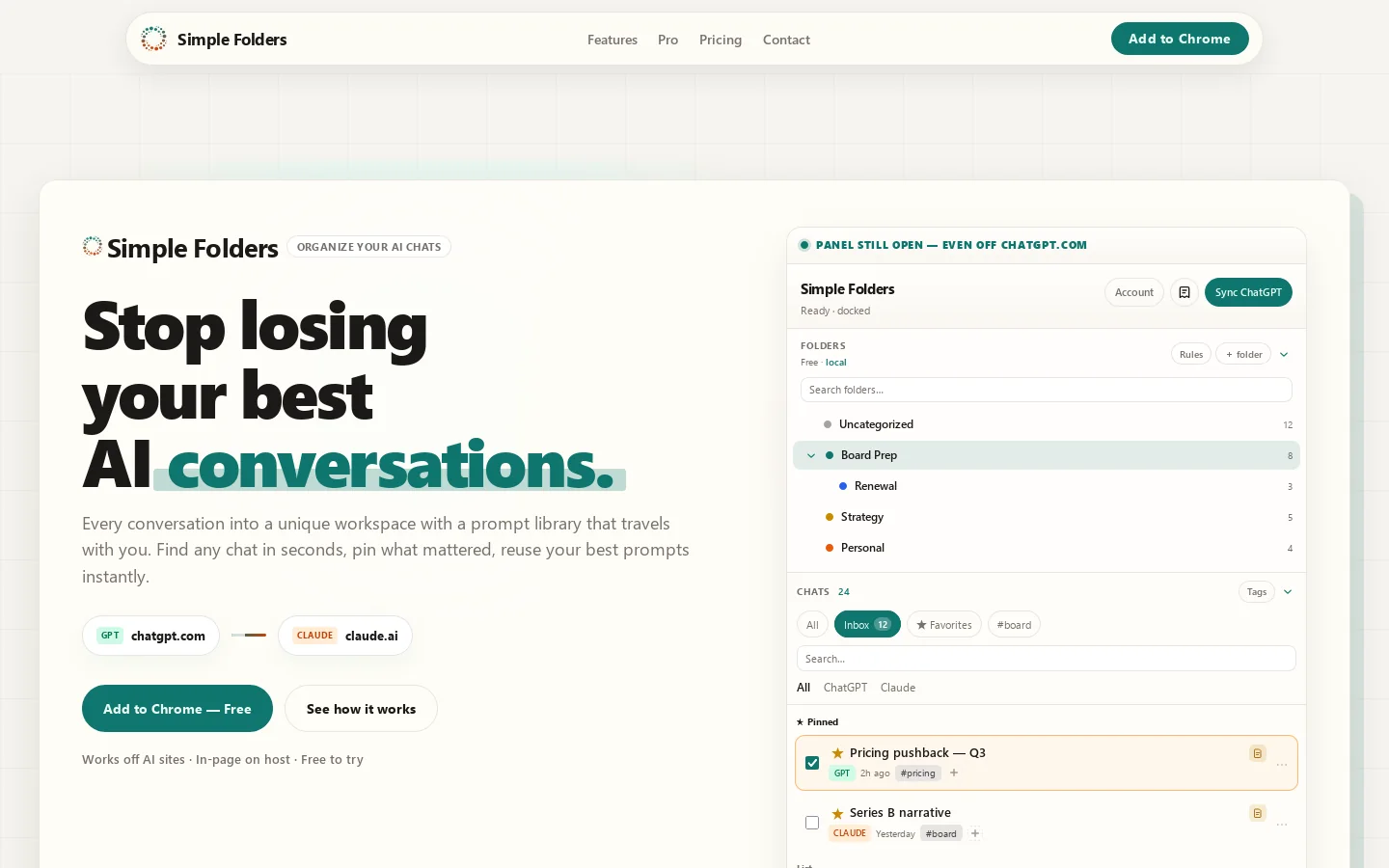Open the notes icon beside Account
The image size is (1389, 868).
[x=1185, y=292]
